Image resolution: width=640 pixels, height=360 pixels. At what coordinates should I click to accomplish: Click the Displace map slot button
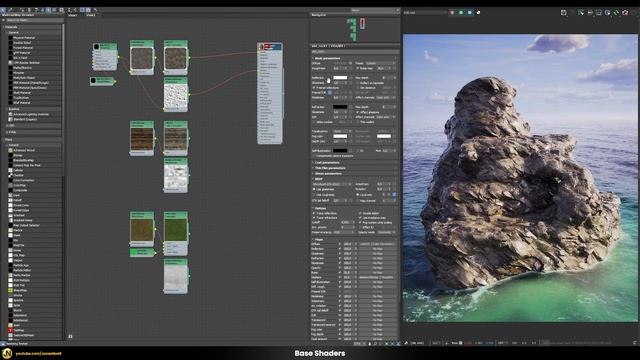pyautogui.click(x=377, y=277)
